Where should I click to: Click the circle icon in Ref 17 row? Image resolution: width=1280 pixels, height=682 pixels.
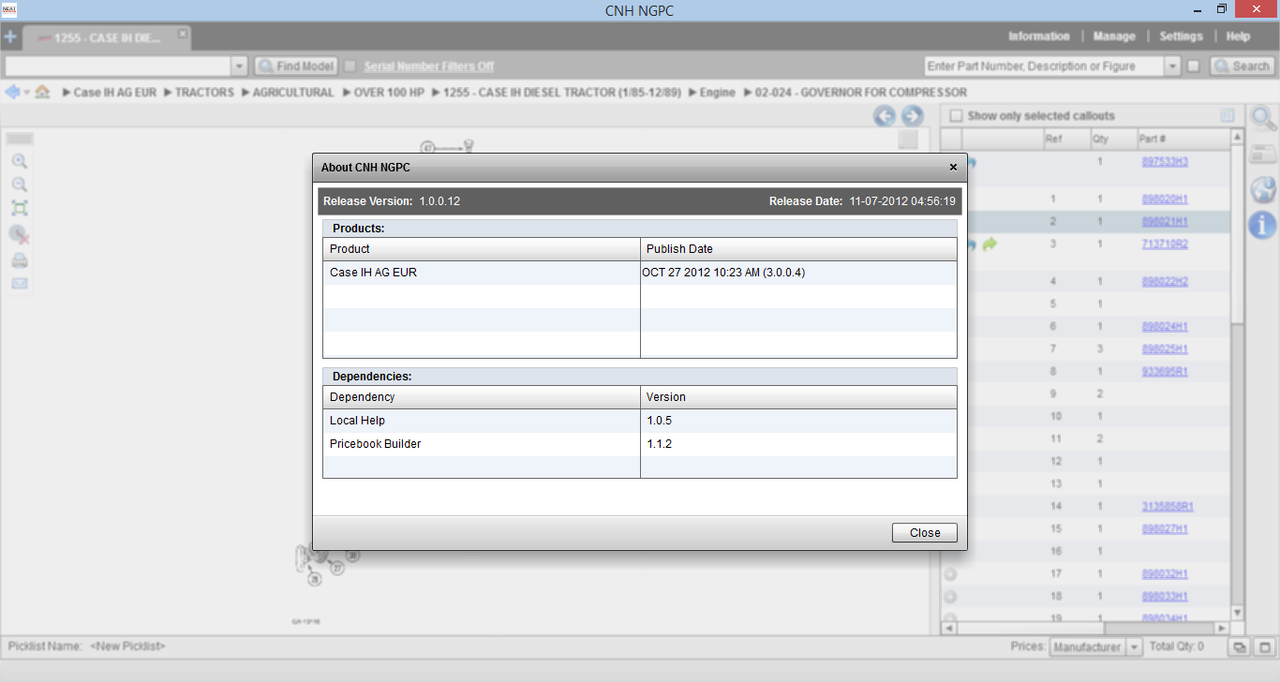(950, 574)
